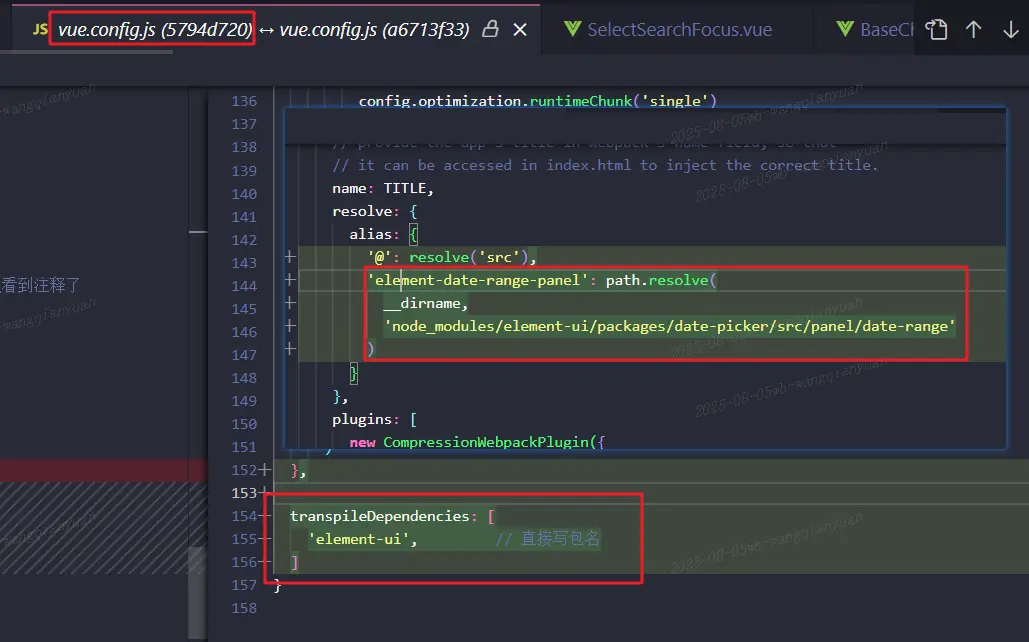
Task: Click the 'plugins: [' code line
Action: click(374, 419)
